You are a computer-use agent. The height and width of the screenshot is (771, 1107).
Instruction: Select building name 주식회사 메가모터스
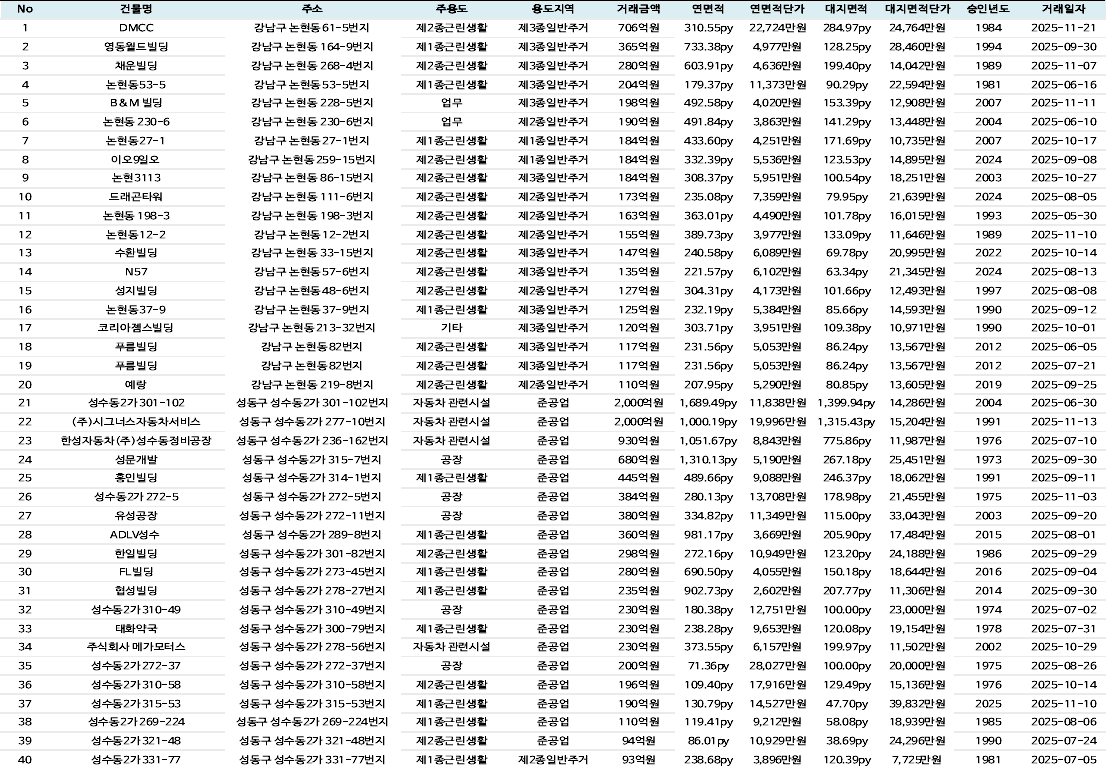tap(136, 647)
